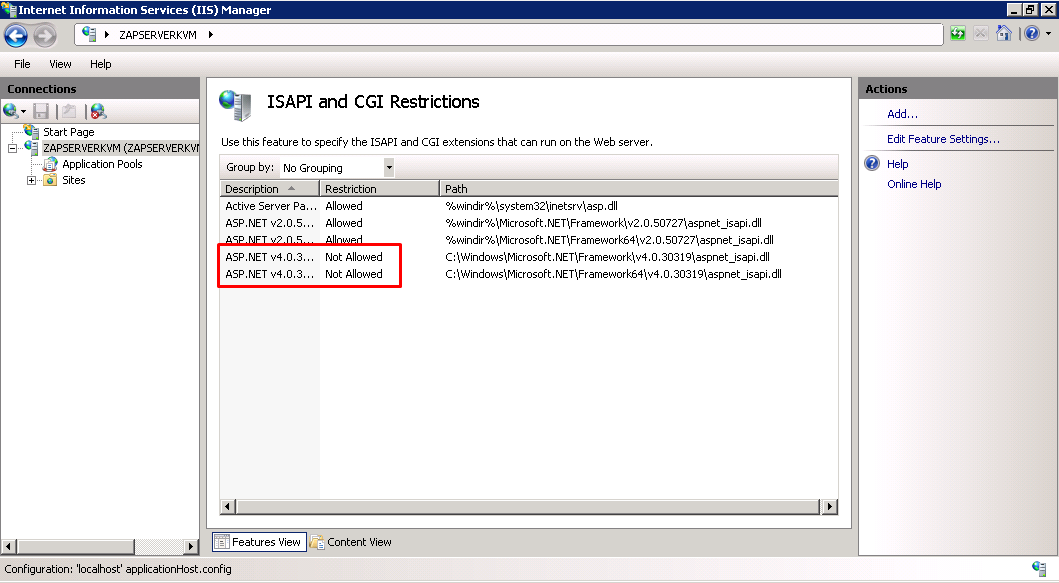The height and width of the screenshot is (583, 1059).
Task: Click the Back navigation arrow
Action: 15,33
